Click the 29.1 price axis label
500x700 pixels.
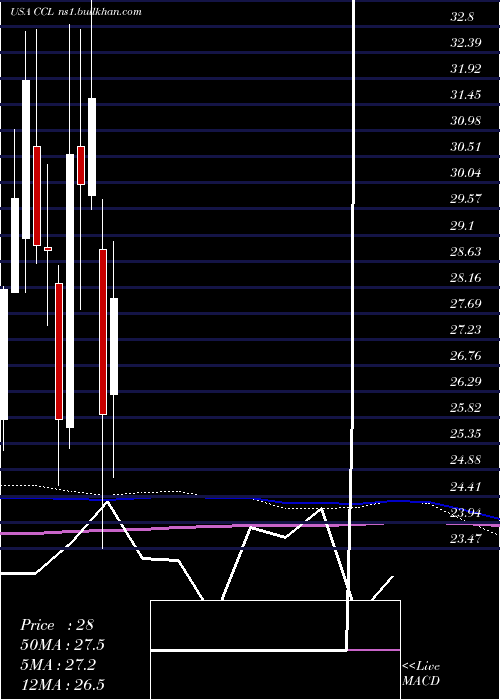(462, 225)
